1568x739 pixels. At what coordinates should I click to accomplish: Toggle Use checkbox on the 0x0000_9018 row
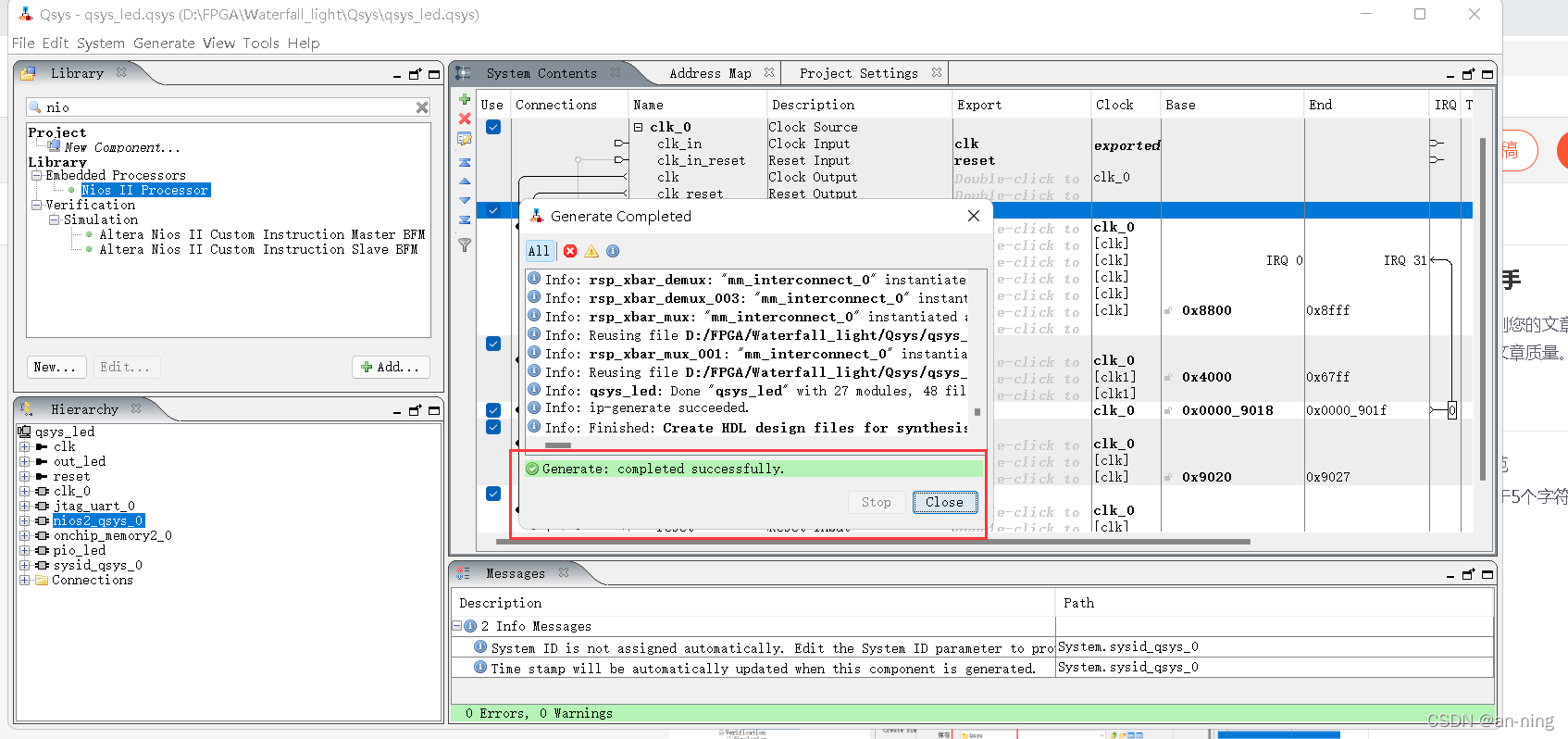click(x=493, y=410)
